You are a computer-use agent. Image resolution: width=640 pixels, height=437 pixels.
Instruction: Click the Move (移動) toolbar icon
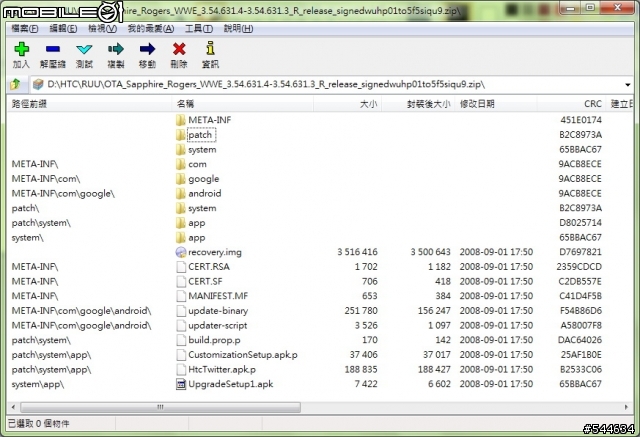click(147, 49)
